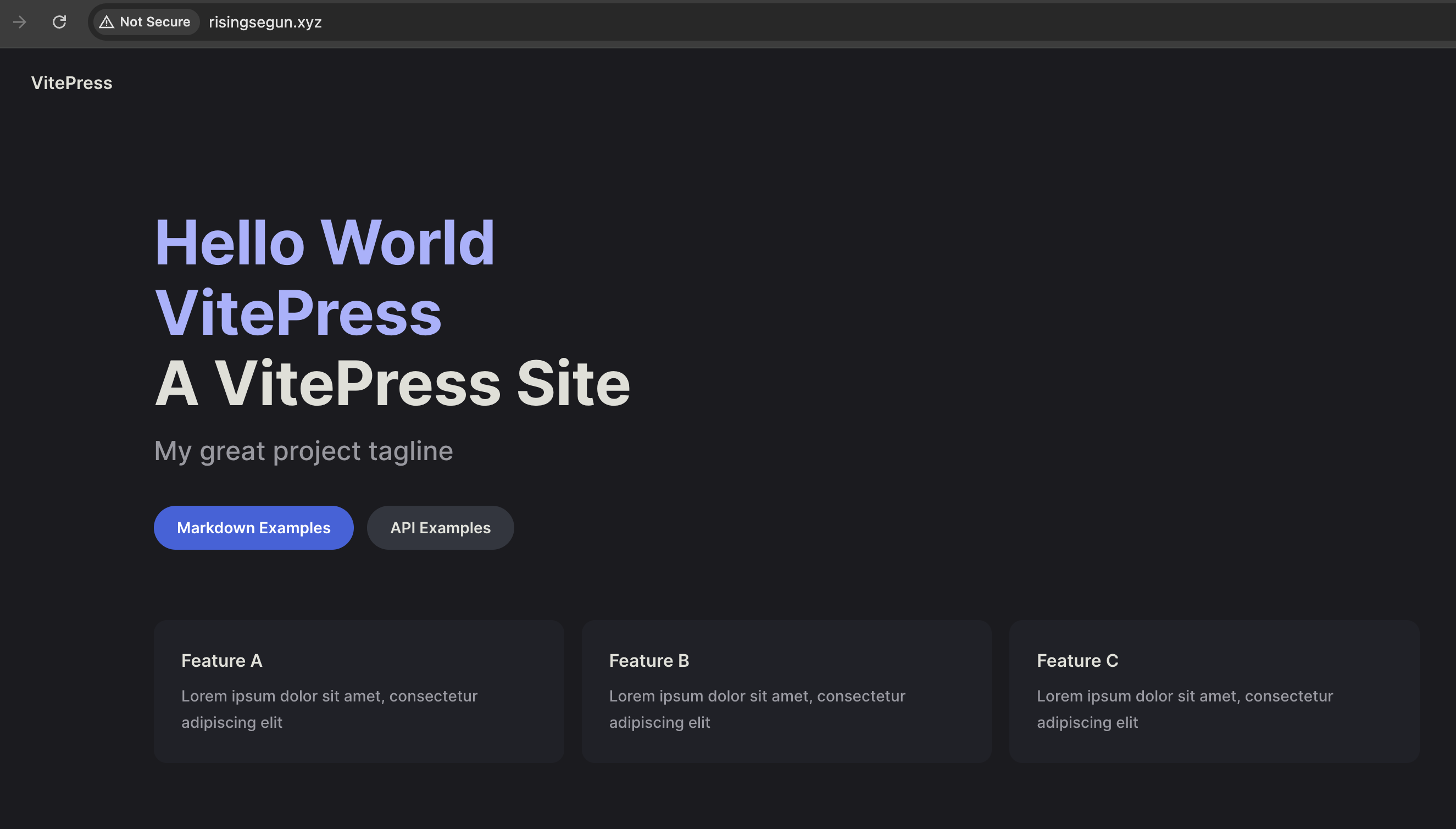Open the API Examples button
1456x829 pixels.
440,528
